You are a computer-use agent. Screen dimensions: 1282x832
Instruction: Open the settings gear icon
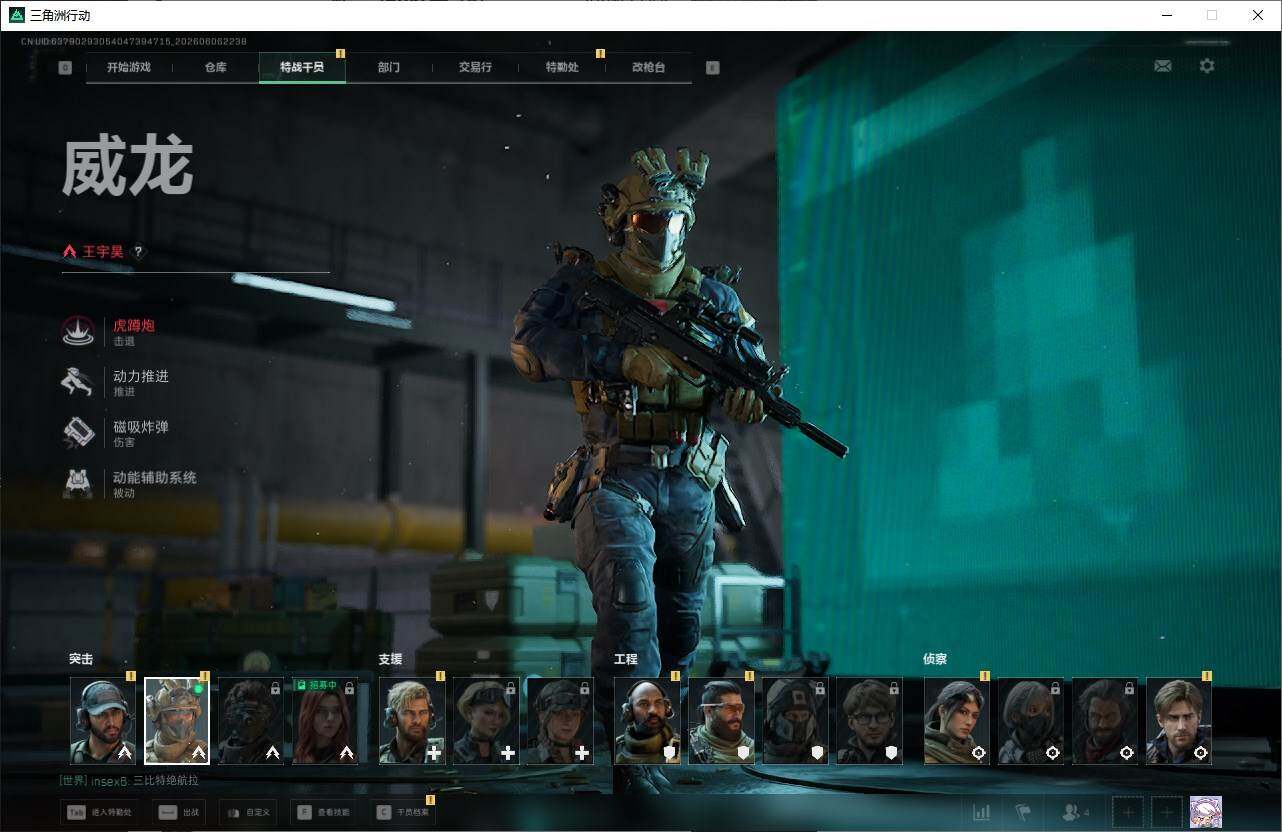(x=1207, y=66)
